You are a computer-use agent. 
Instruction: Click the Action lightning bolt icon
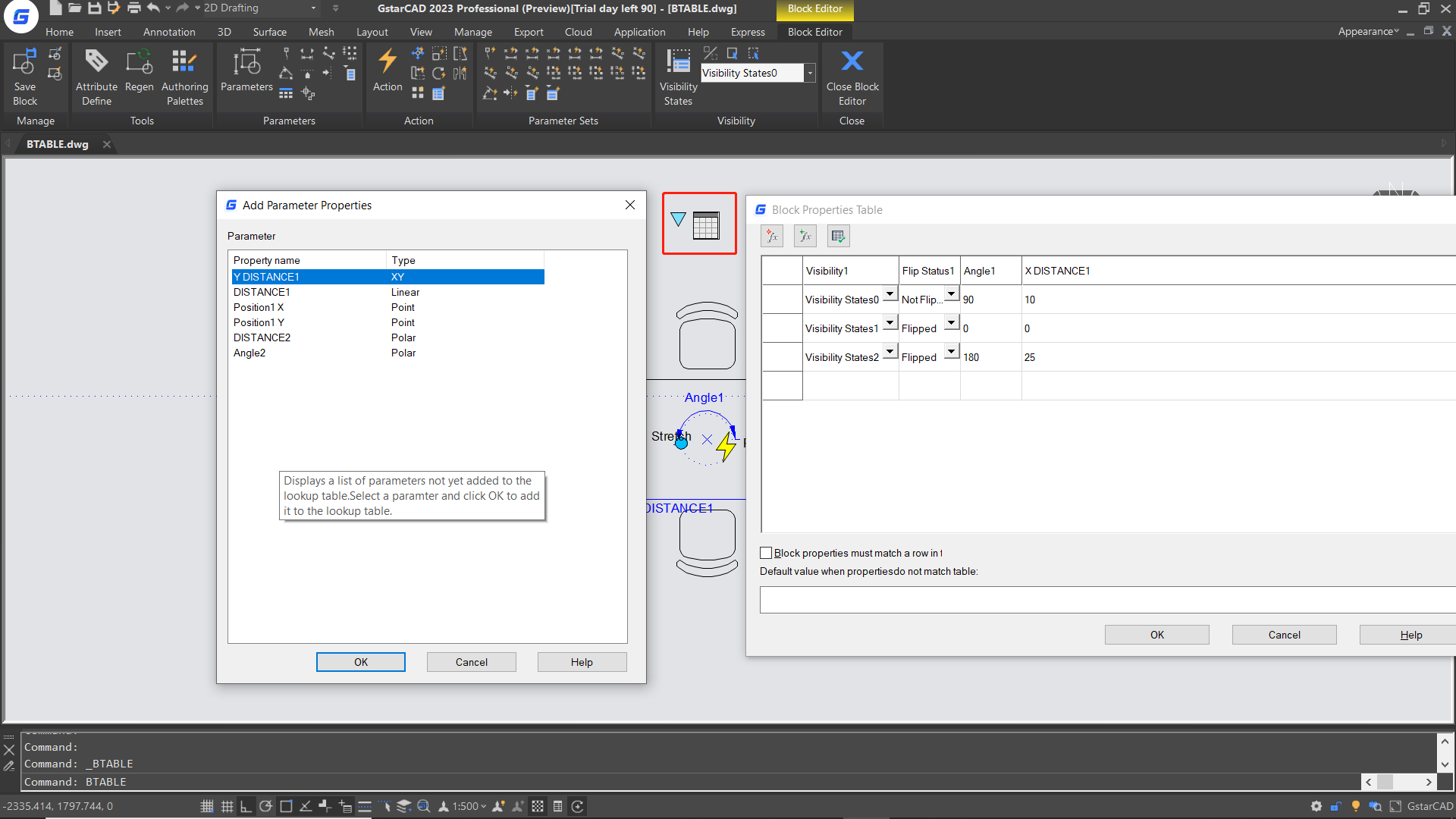pyautogui.click(x=388, y=61)
